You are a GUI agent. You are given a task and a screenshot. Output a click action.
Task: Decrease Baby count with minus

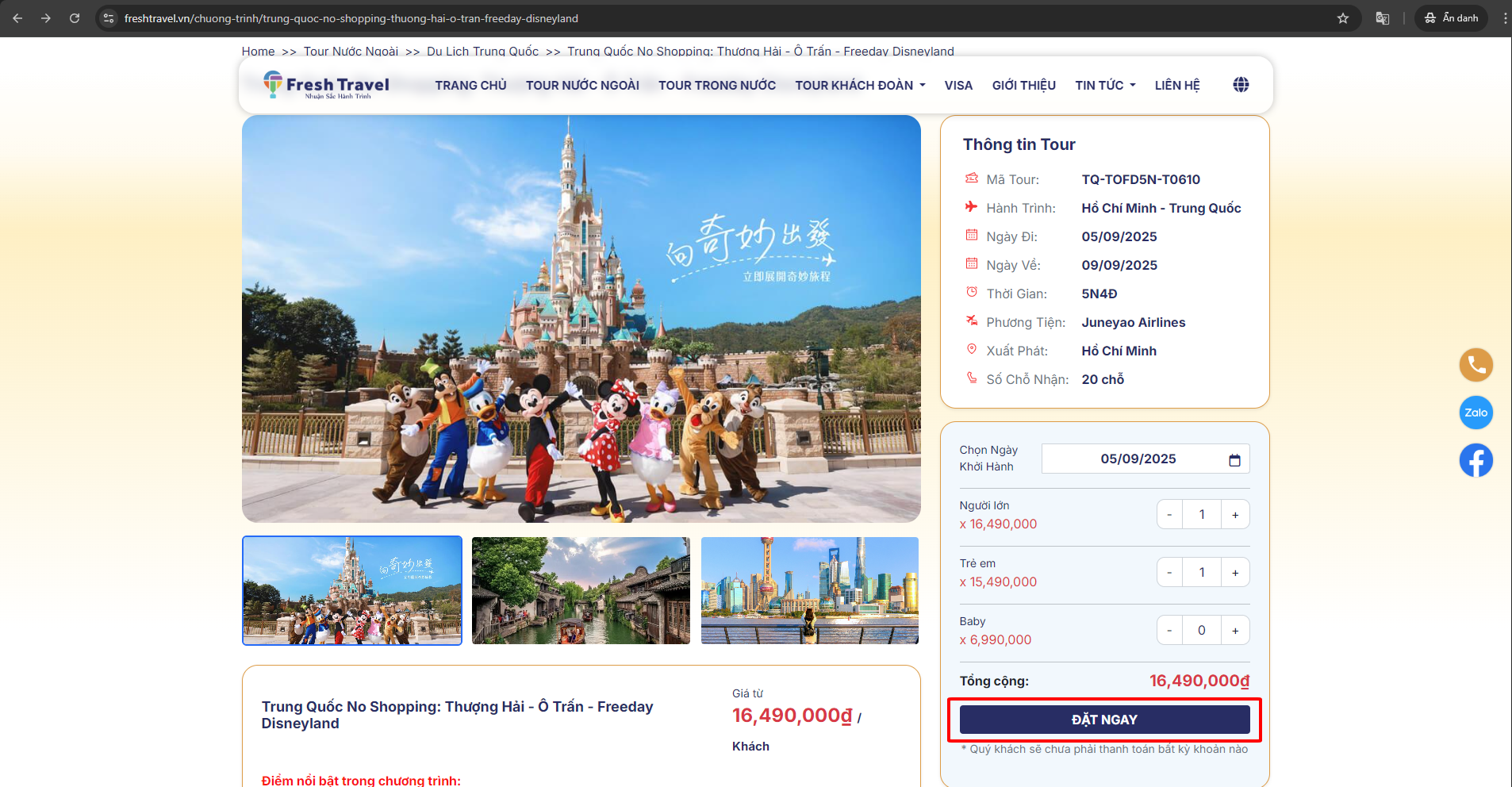click(1169, 630)
